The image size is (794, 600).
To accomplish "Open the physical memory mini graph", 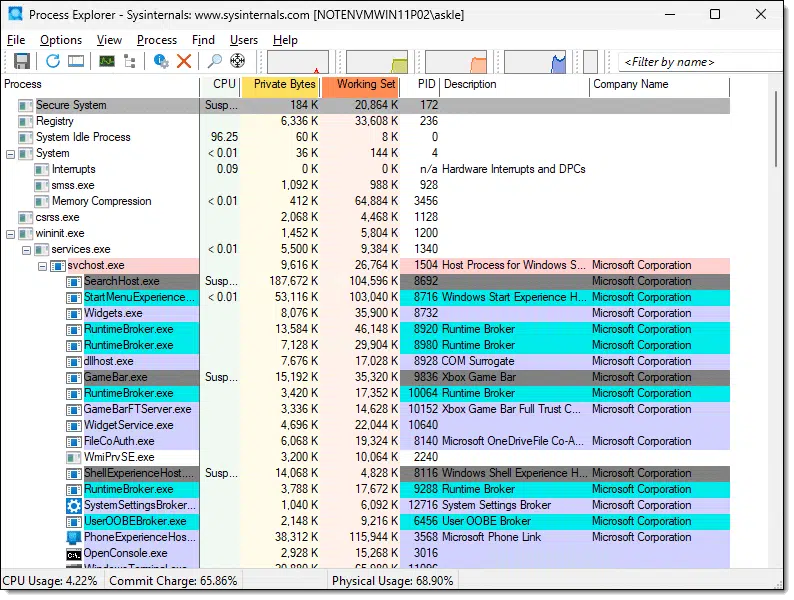I will [456, 62].
